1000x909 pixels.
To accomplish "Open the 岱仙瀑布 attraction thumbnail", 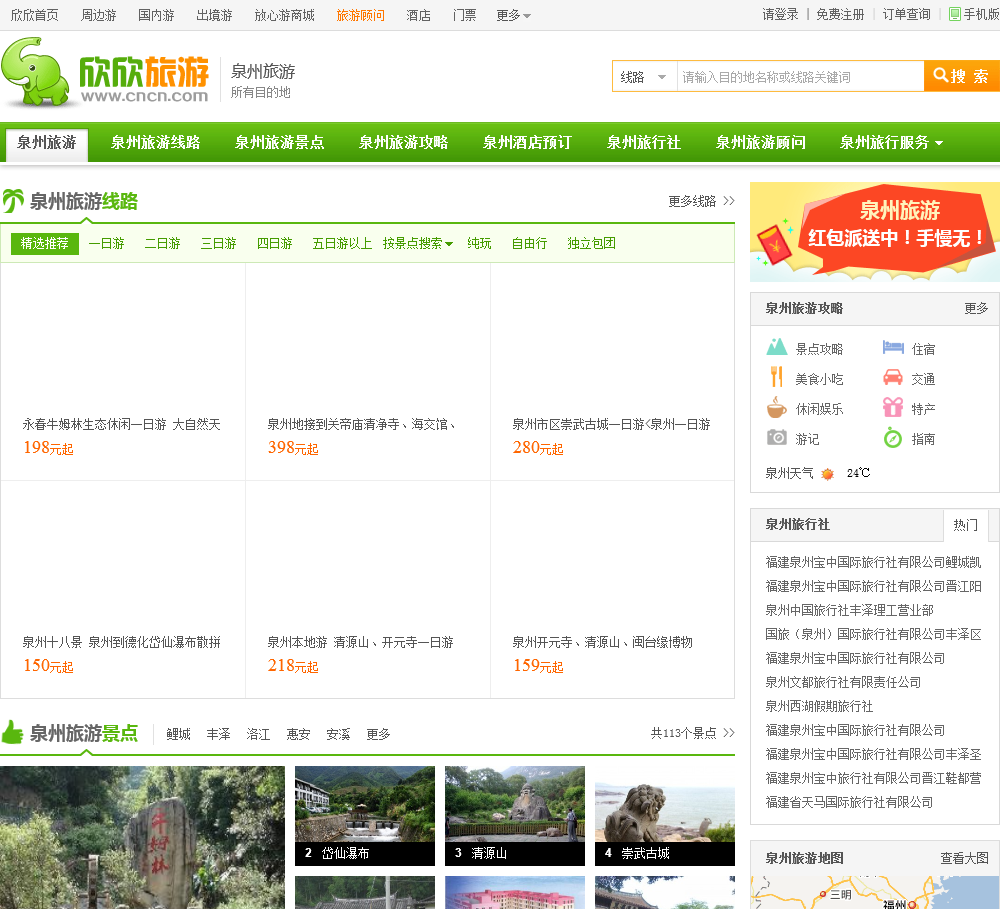I will [365, 816].
